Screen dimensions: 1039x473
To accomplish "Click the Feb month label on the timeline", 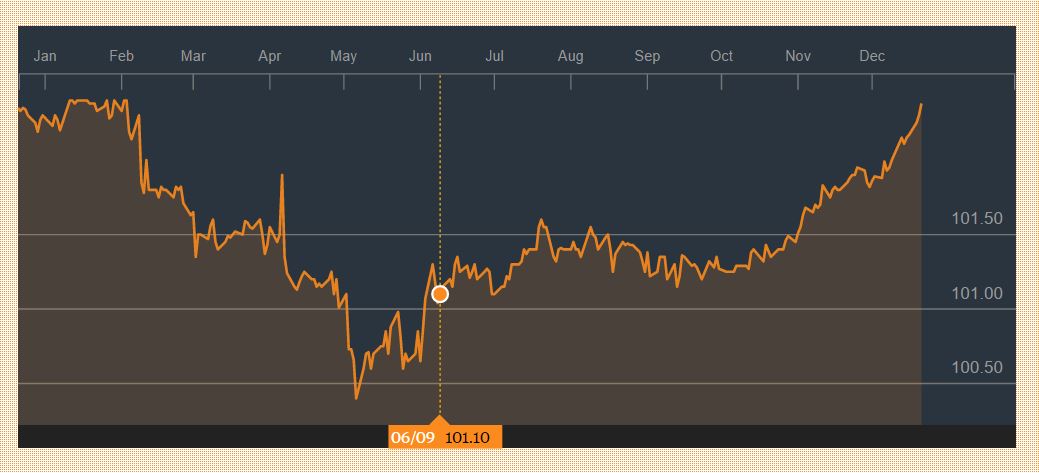I will pos(121,56).
